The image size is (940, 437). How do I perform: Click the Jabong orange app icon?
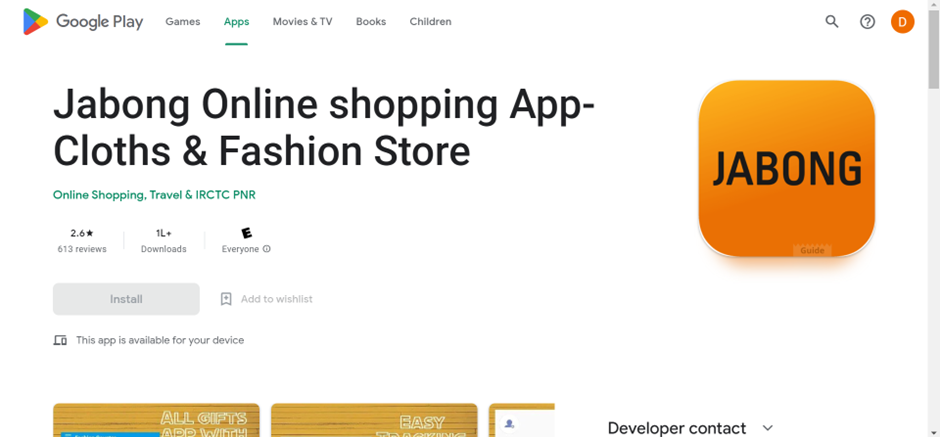pyautogui.click(x=787, y=168)
